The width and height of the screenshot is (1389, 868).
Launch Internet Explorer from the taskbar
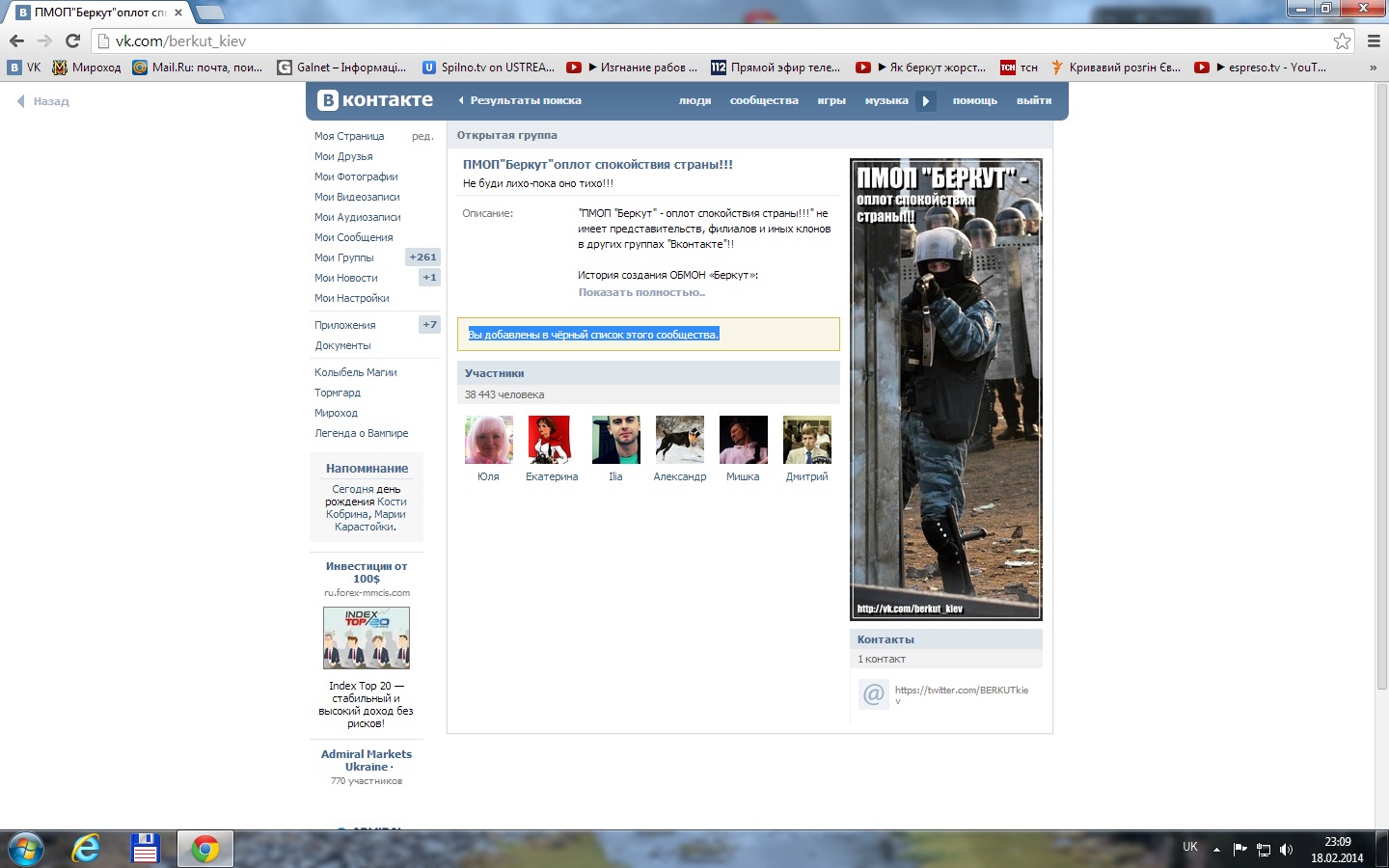(x=86, y=849)
